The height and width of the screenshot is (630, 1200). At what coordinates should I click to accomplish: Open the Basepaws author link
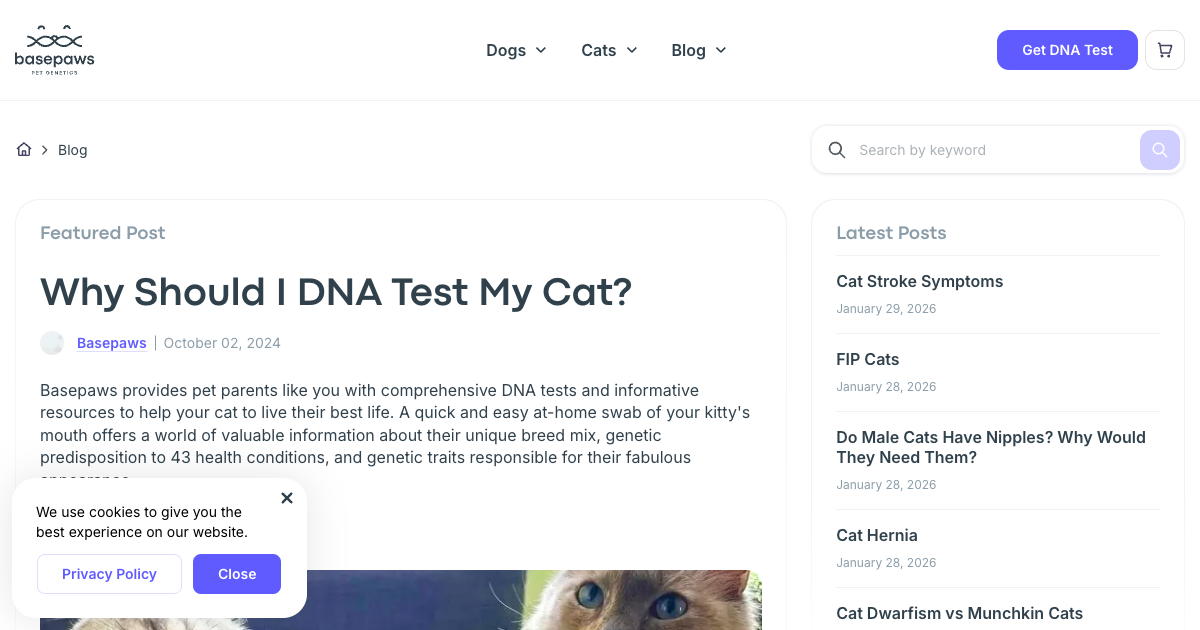click(112, 343)
